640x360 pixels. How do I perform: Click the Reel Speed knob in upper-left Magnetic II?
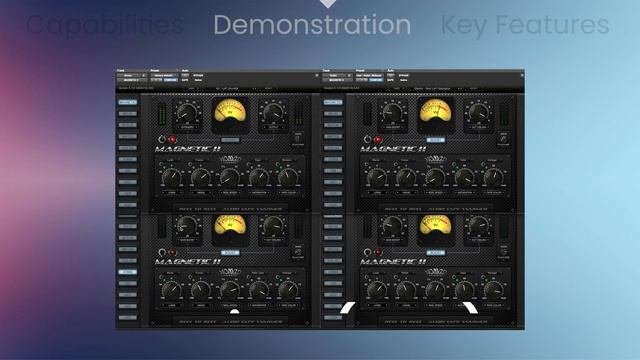229,177
